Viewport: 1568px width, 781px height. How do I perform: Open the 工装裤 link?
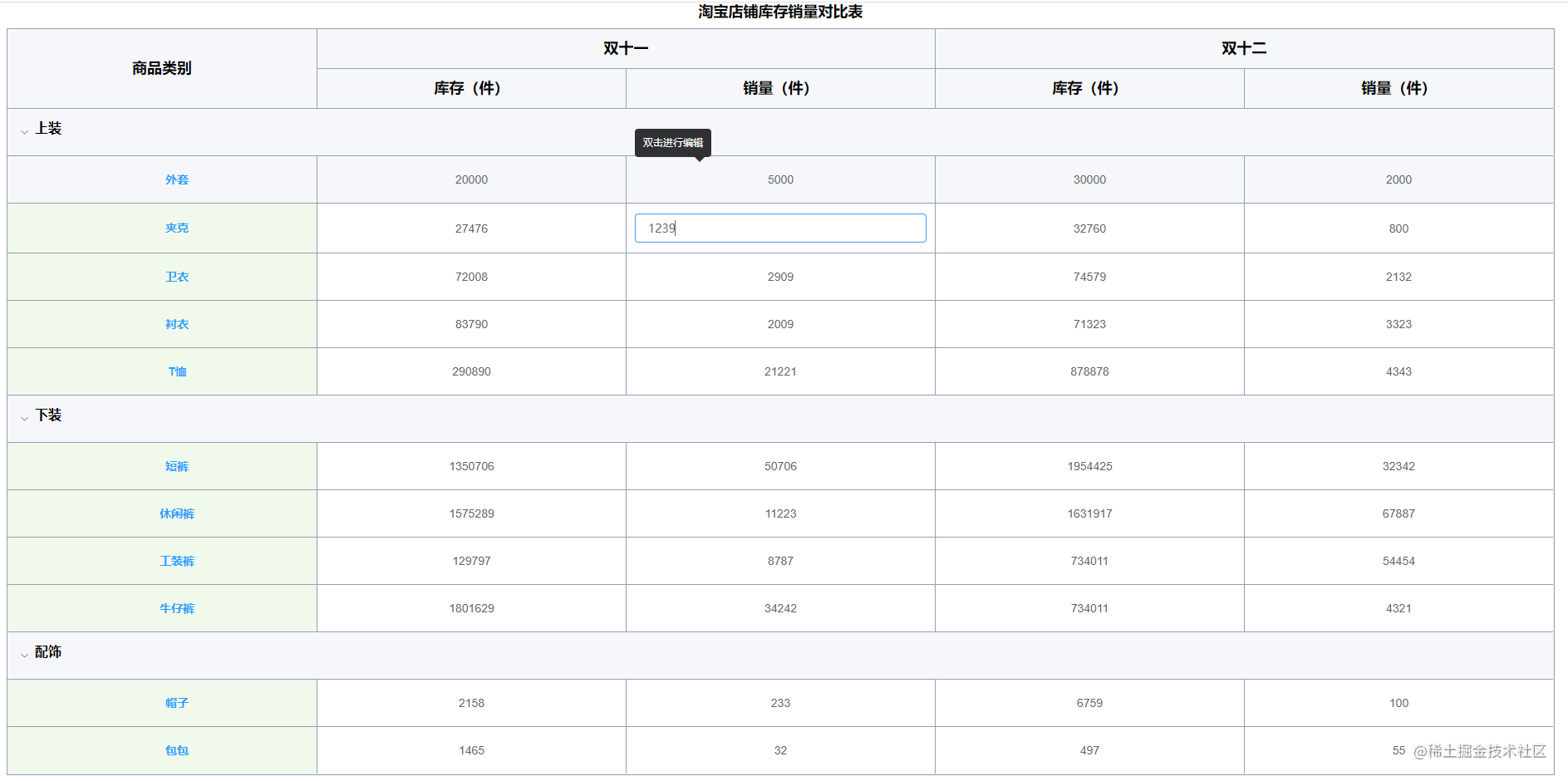tap(177, 561)
